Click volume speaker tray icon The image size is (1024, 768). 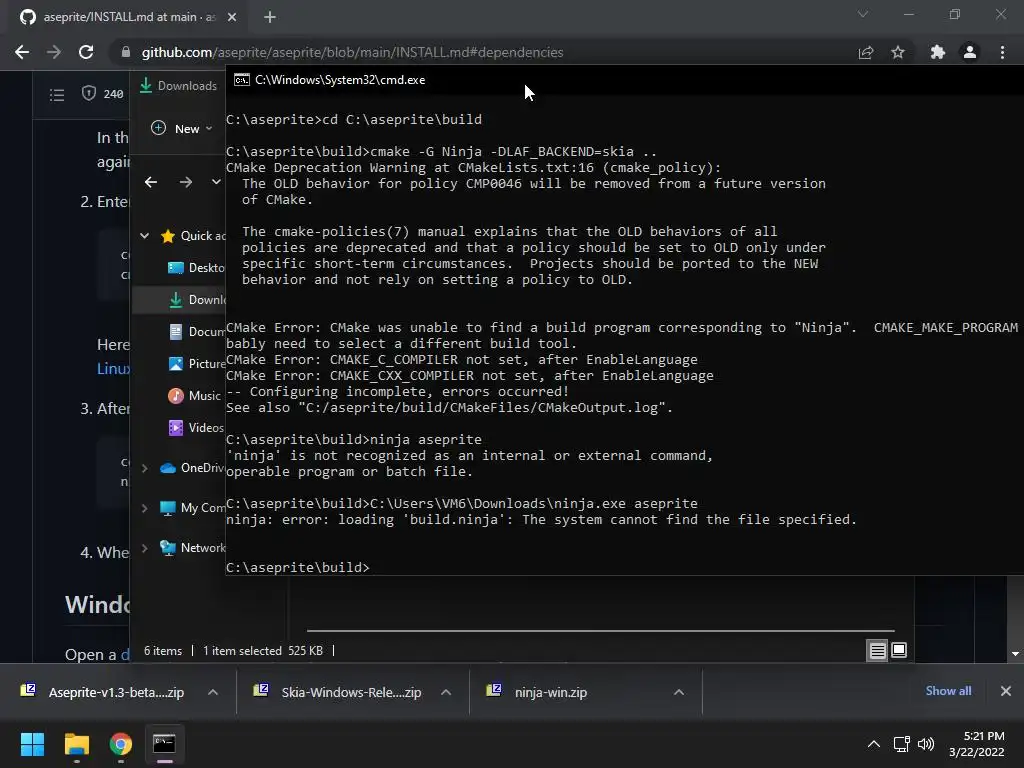tap(925, 744)
